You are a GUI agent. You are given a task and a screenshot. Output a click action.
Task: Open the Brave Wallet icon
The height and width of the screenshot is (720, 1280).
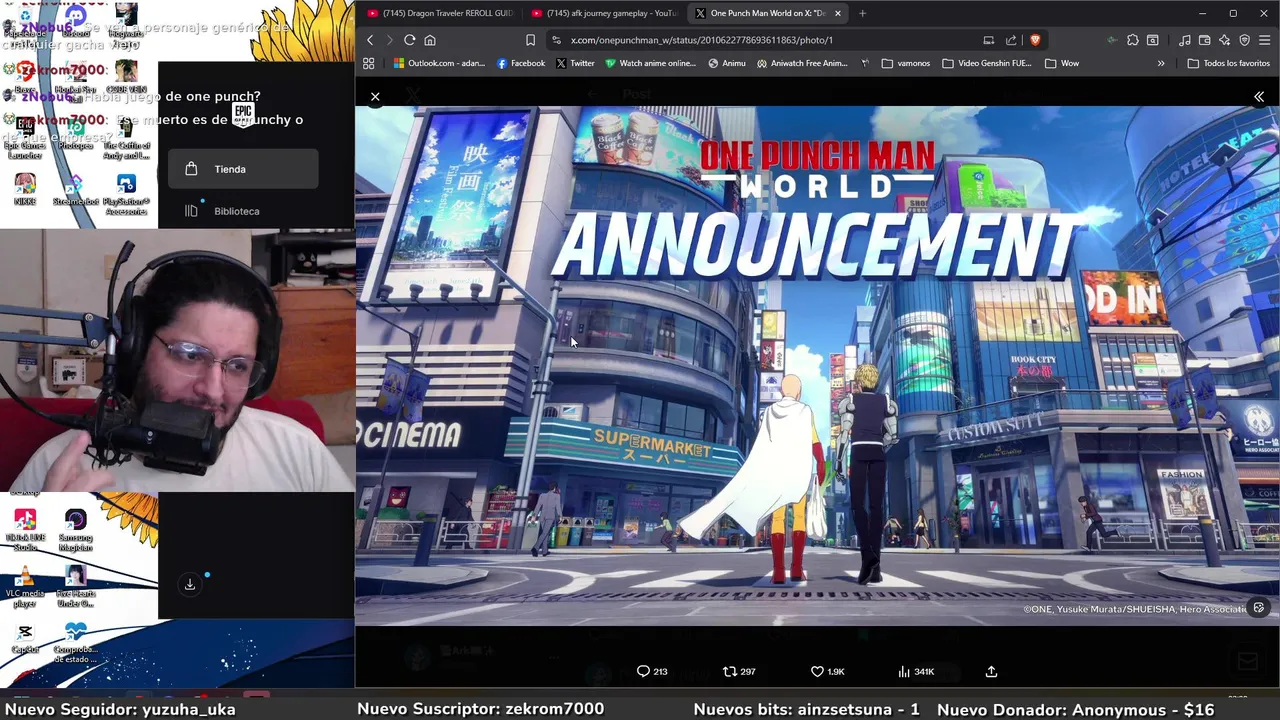pos(1204,40)
